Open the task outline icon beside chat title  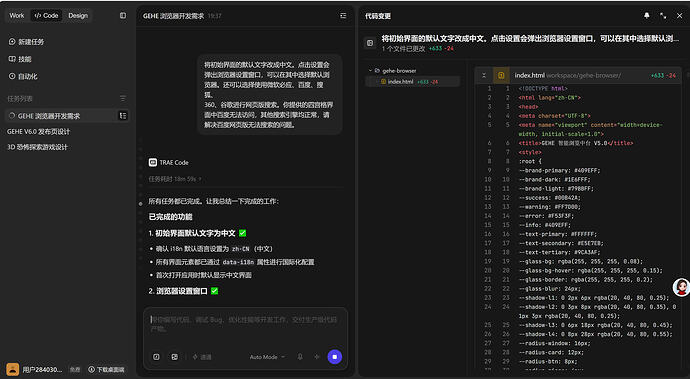click(x=343, y=15)
